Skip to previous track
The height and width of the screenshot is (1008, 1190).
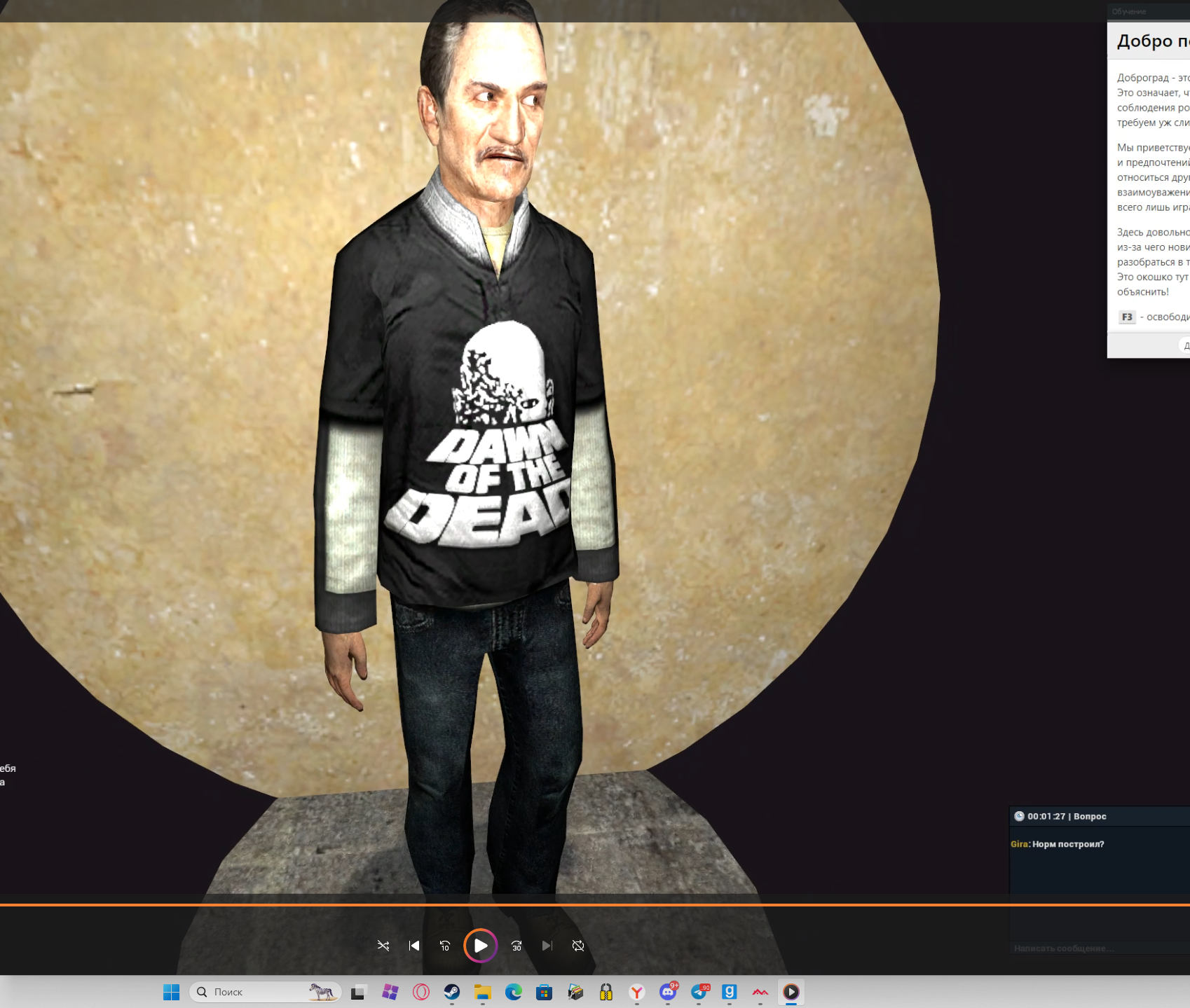tap(414, 946)
